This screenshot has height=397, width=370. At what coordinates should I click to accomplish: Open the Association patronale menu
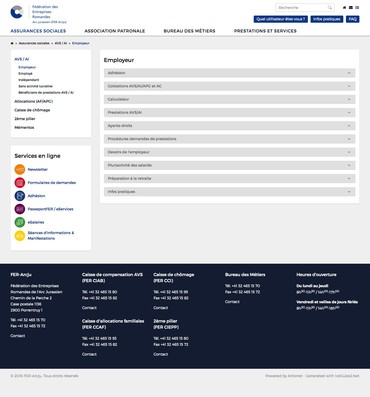[x=115, y=31]
